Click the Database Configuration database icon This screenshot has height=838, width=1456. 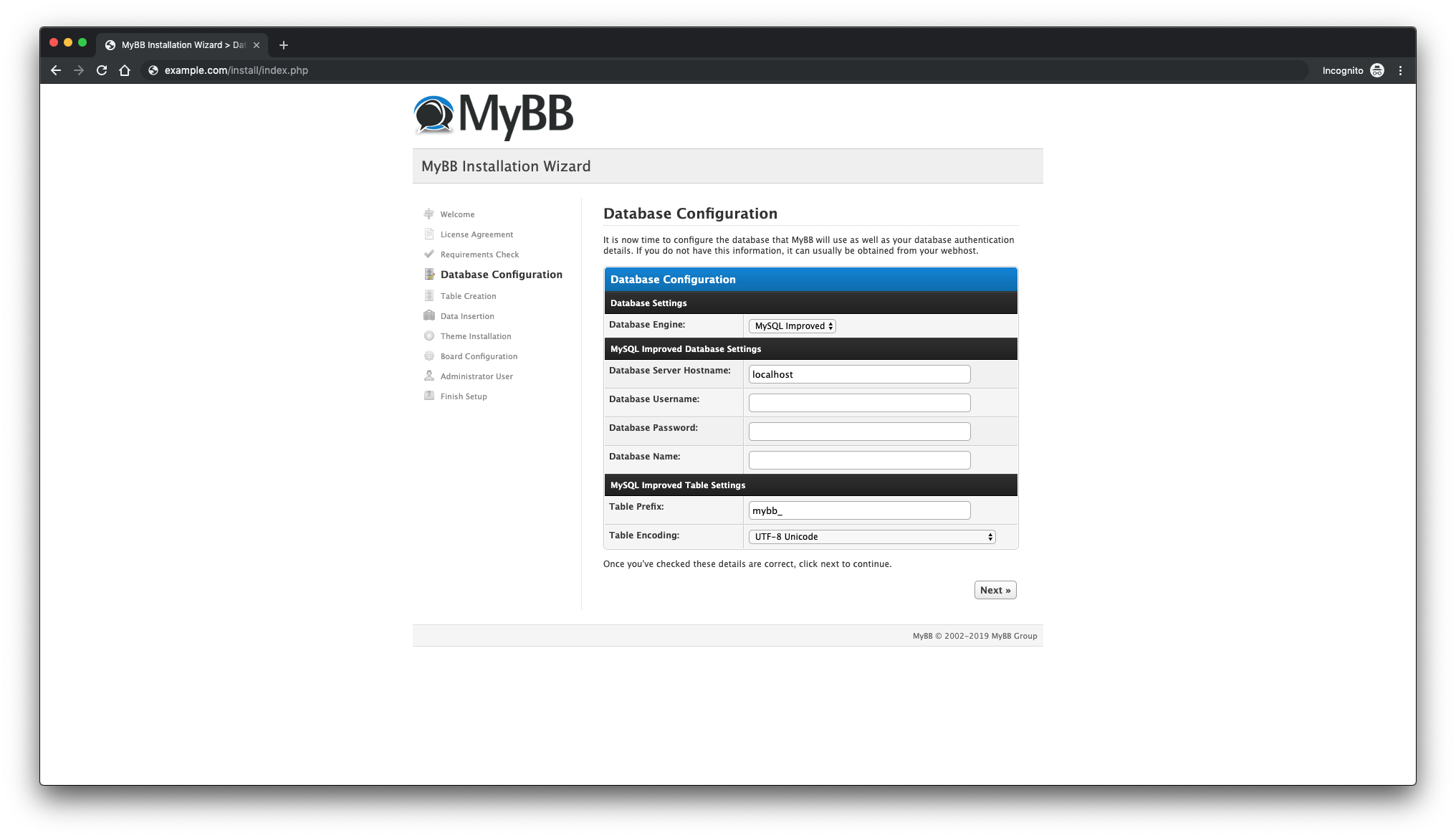429,274
